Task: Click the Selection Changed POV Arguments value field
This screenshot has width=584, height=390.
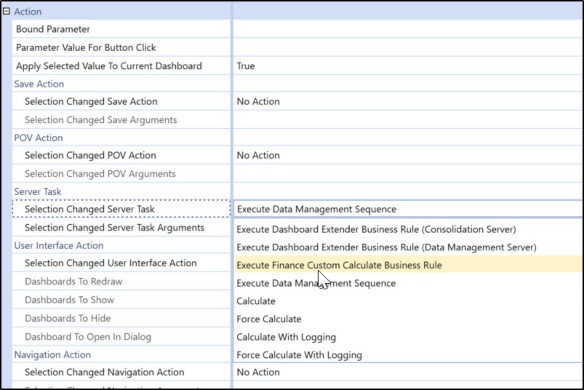Action: pyautogui.click(x=408, y=173)
